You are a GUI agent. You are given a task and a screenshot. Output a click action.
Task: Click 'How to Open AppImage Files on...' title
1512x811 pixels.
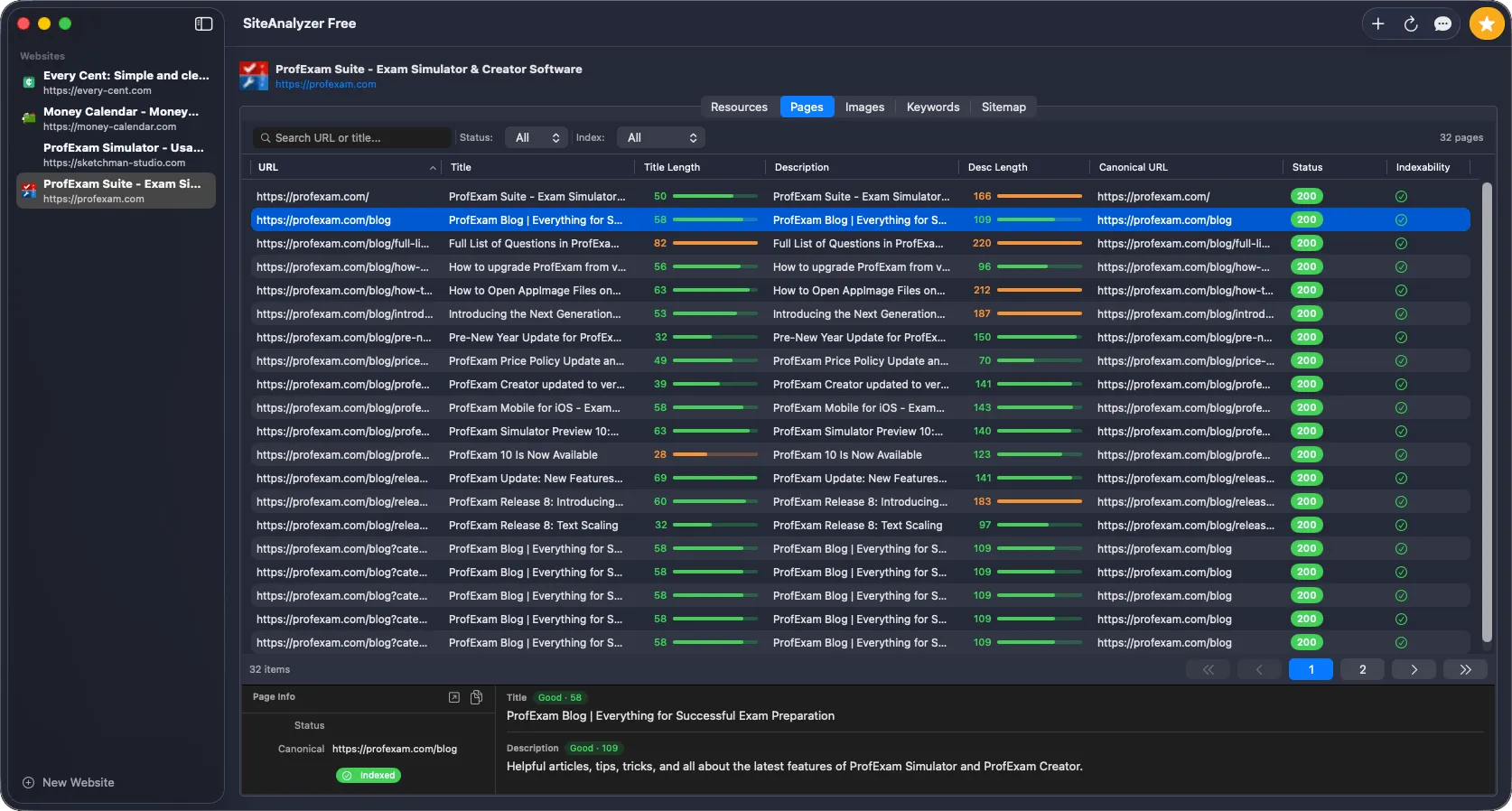click(x=535, y=290)
